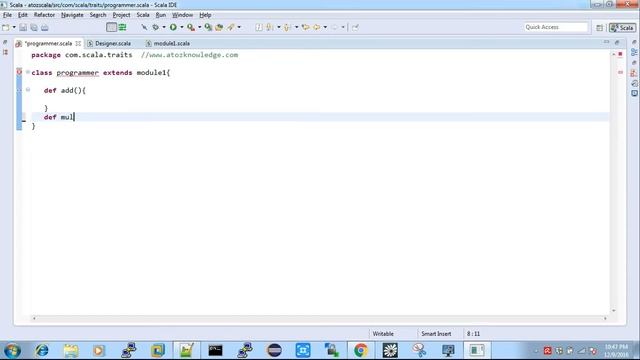This screenshot has width=640, height=360.
Task: Click the 'Smart Insert' status bar entry
Action: coord(436,334)
